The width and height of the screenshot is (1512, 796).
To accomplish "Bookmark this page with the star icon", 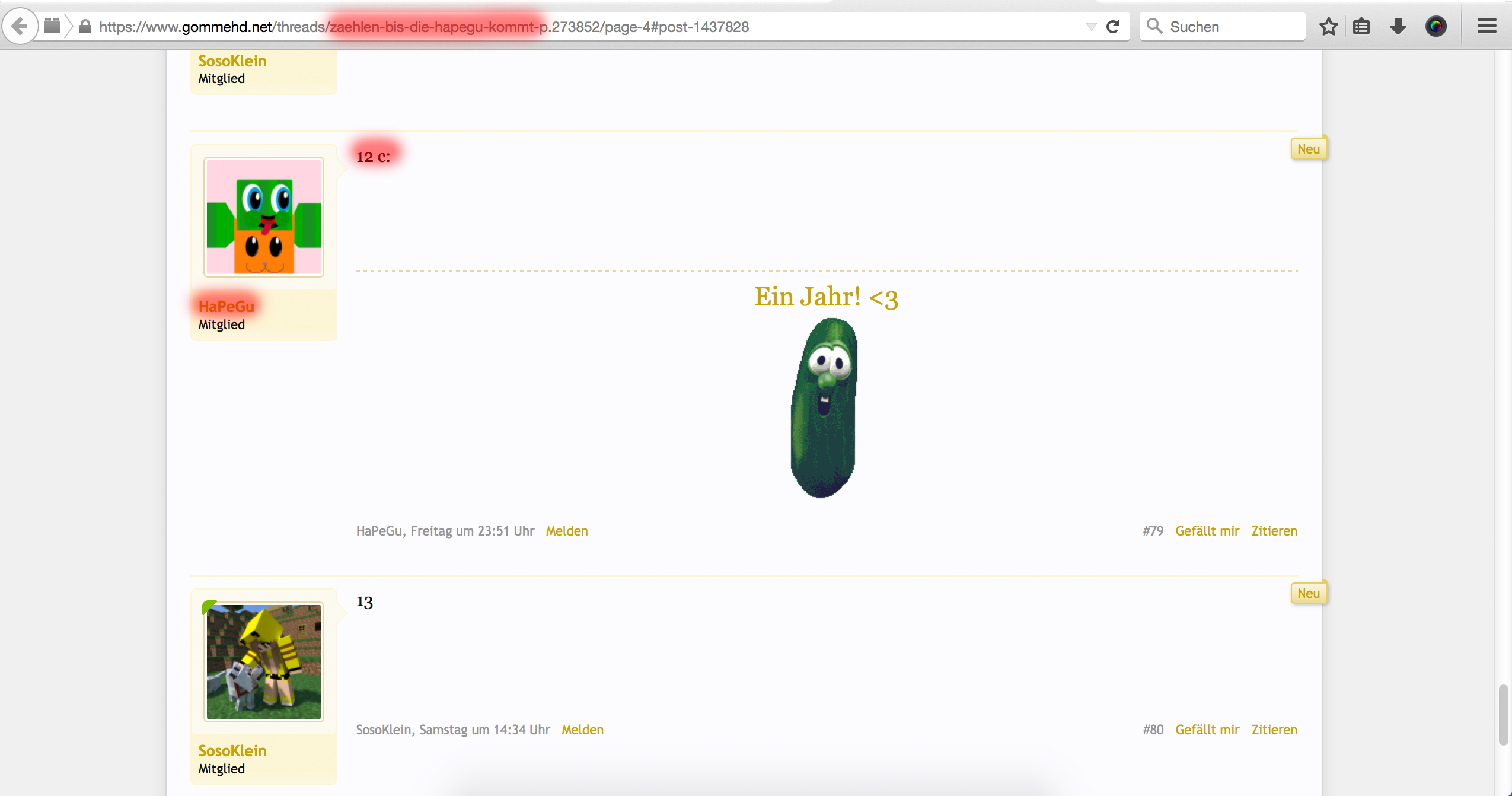I will pyautogui.click(x=1328, y=27).
